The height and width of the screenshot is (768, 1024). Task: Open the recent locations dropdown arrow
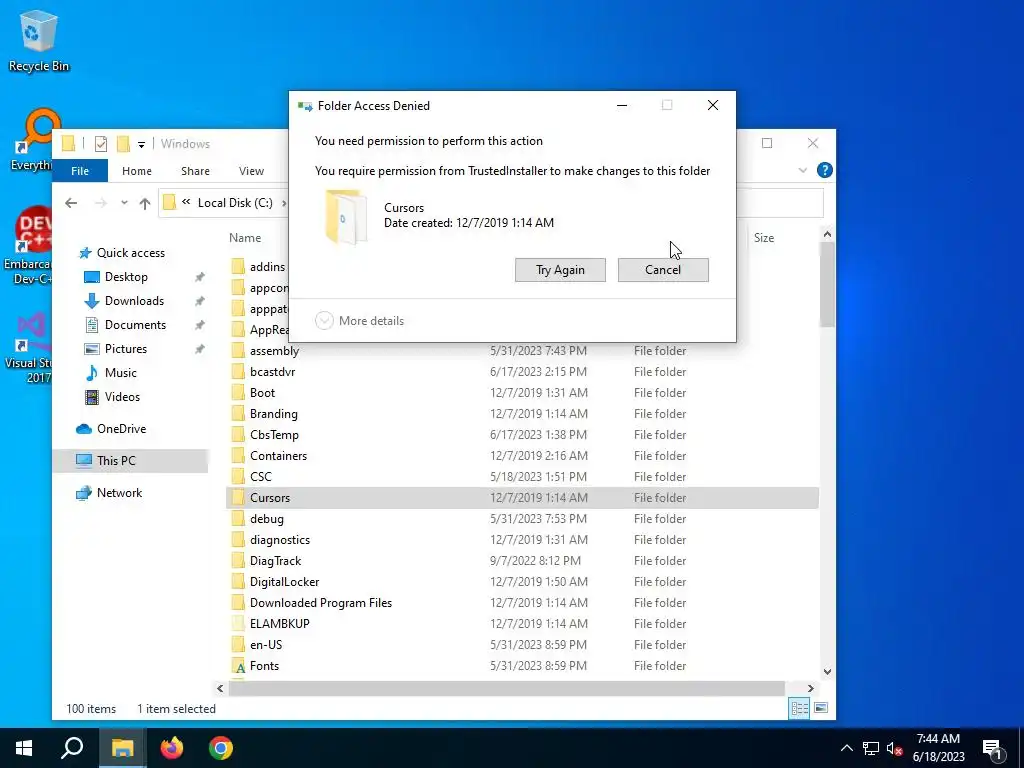[124, 203]
